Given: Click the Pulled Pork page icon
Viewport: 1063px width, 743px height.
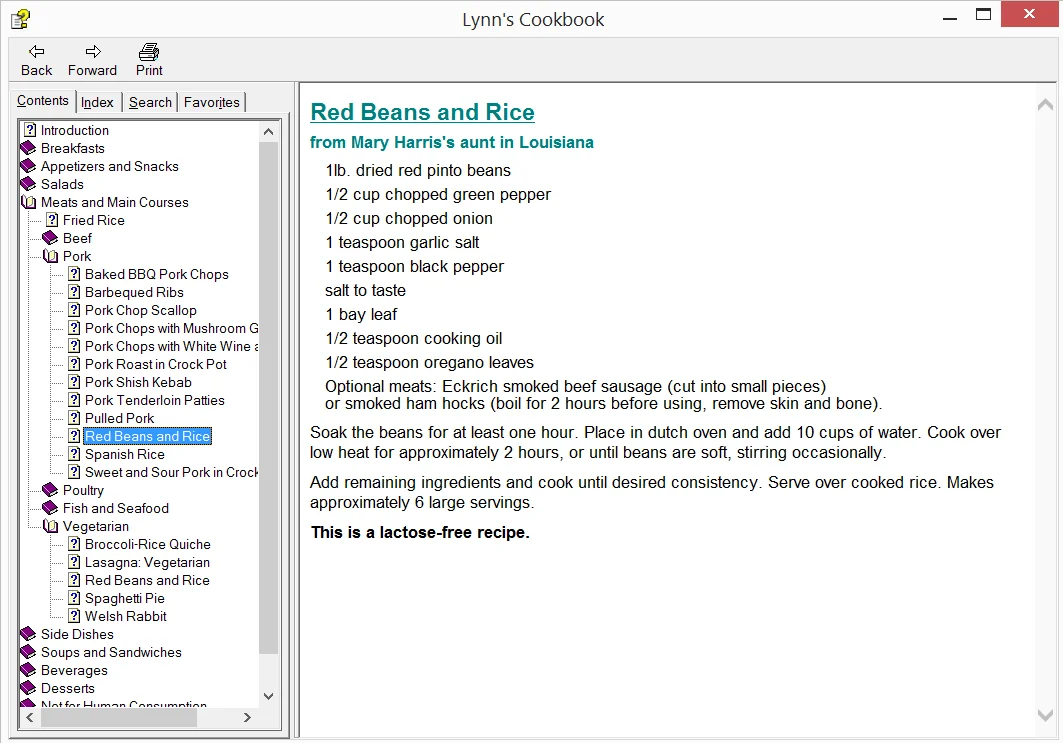Looking at the screenshot, I should 75,418.
